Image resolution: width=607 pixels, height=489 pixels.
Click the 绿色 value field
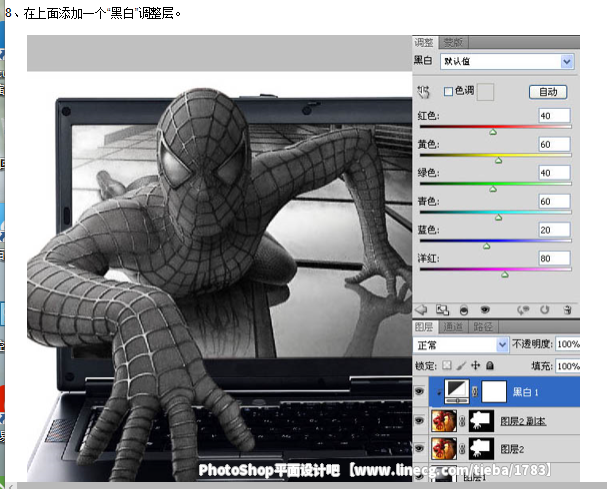click(x=554, y=173)
